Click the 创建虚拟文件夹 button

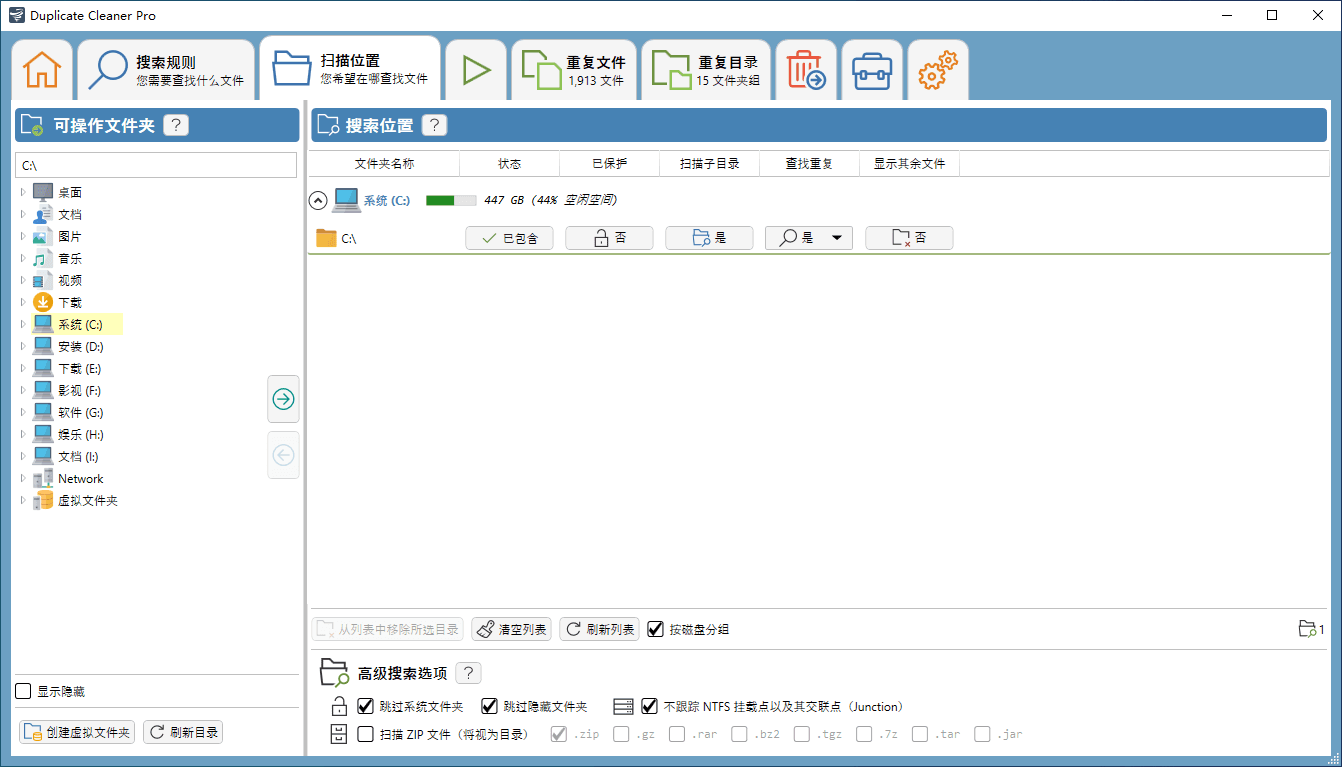click(x=76, y=731)
